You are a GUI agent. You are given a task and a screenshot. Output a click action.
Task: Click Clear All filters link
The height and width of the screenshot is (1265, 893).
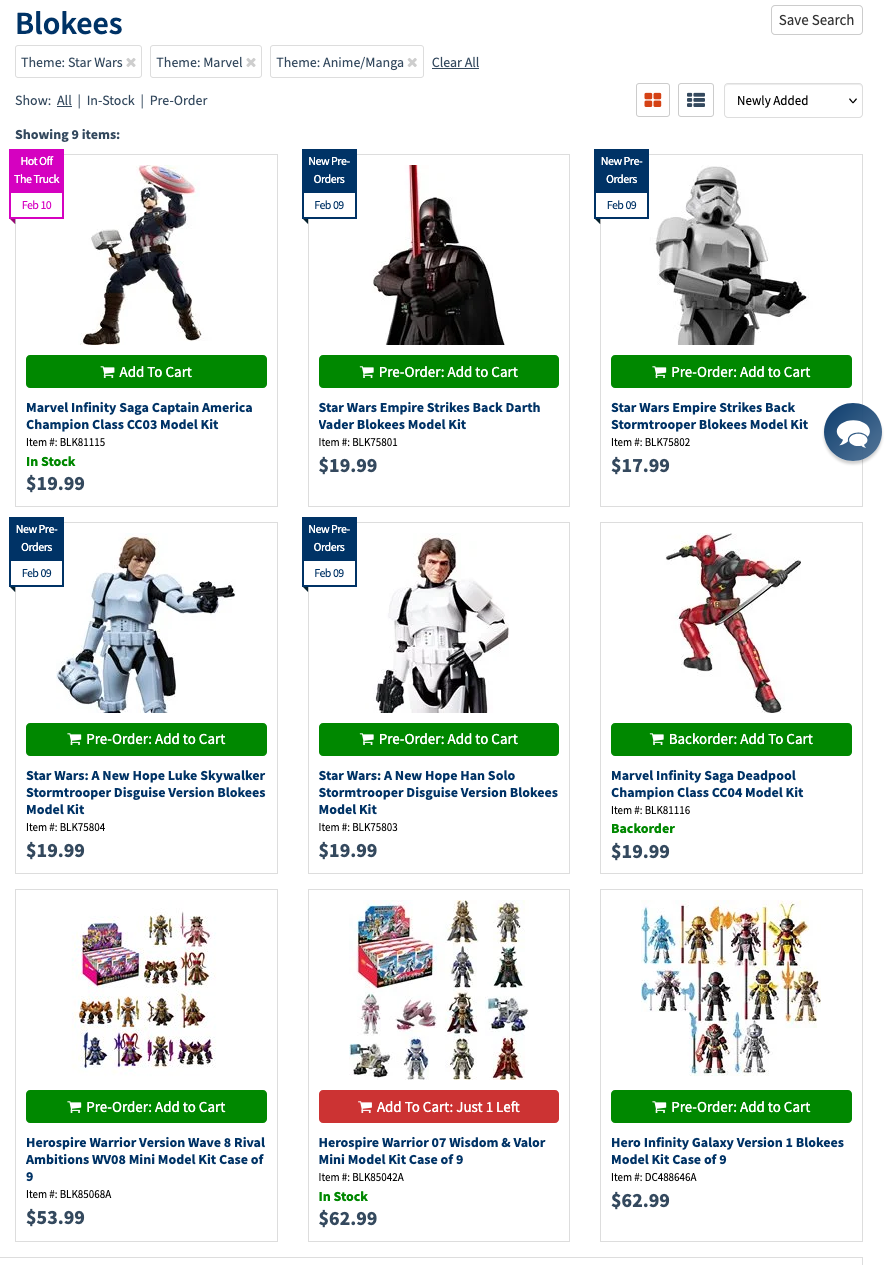(x=455, y=62)
